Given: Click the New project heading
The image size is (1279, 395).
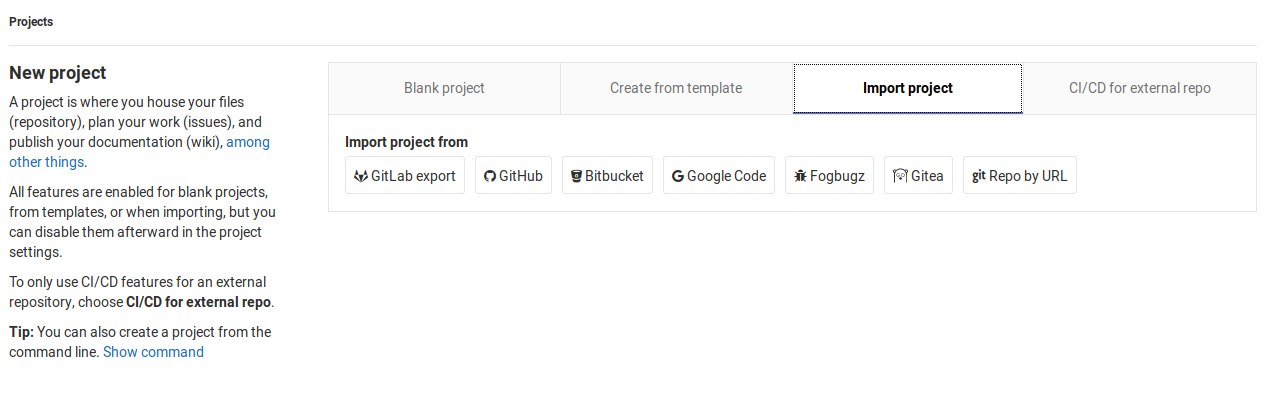Looking at the screenshot, I should click(x=58, y=73).
